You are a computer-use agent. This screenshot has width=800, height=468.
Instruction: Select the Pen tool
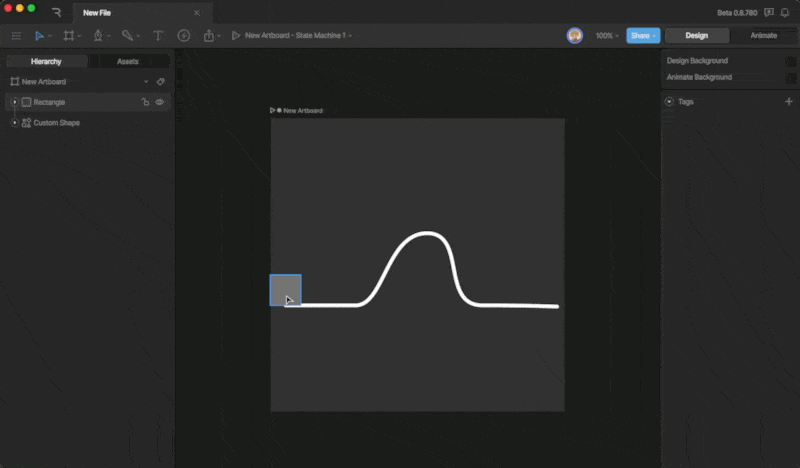point(98,35)
